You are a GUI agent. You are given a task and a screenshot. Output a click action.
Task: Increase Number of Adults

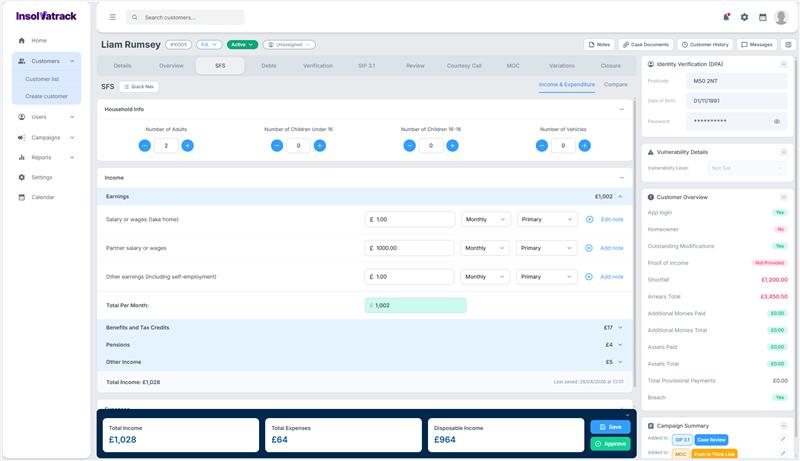pyautogui.click(x=188, y=146)
